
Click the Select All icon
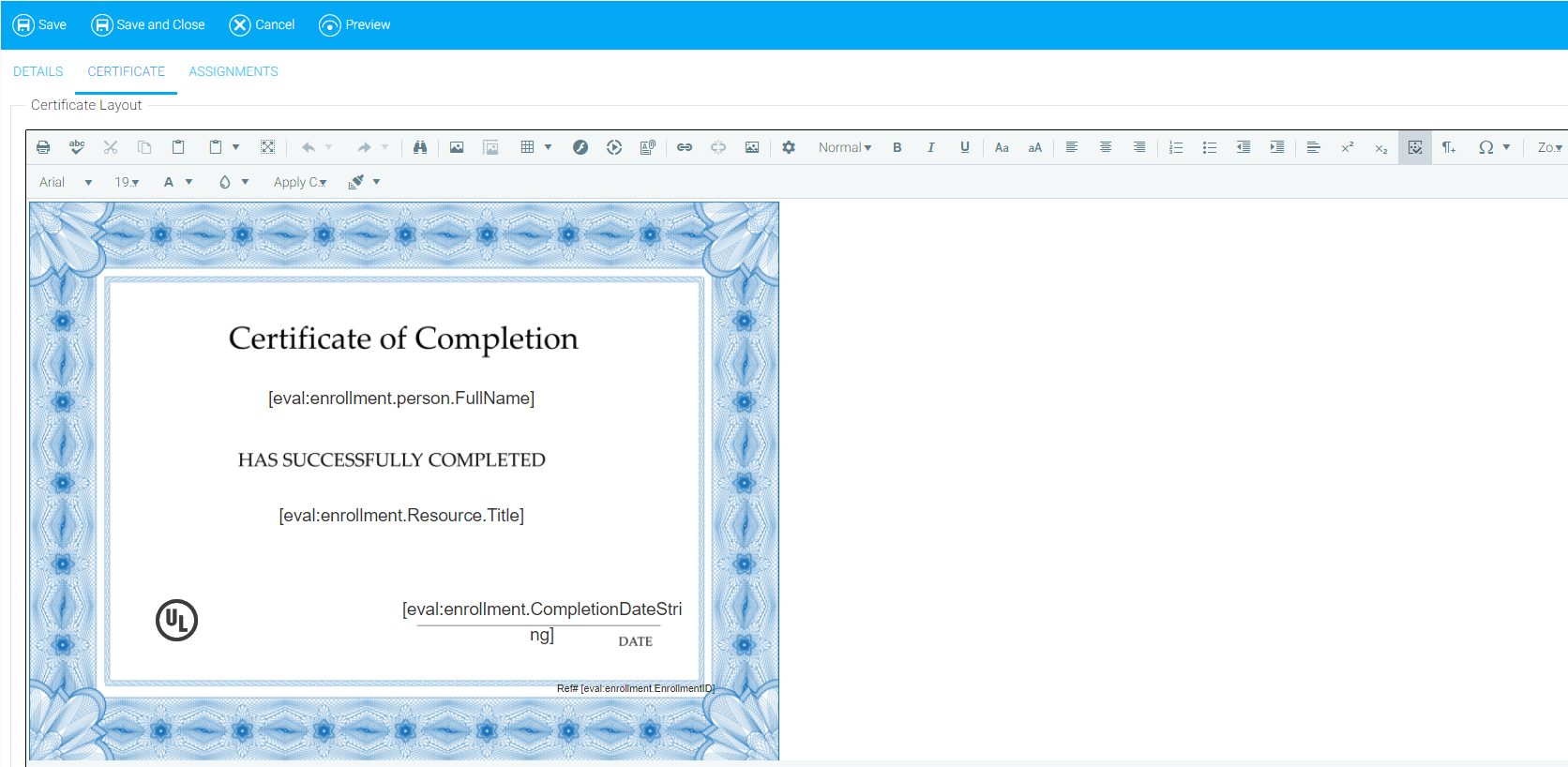(267, 147)
